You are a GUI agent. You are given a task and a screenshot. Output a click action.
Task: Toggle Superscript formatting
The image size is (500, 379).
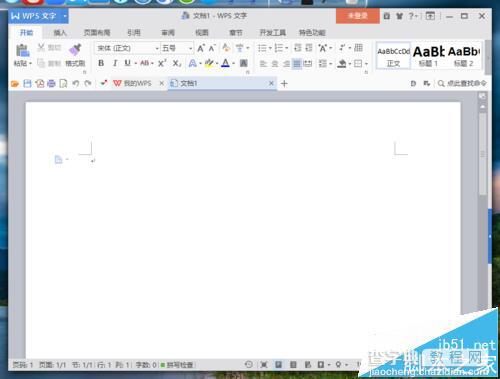(162, 63)
